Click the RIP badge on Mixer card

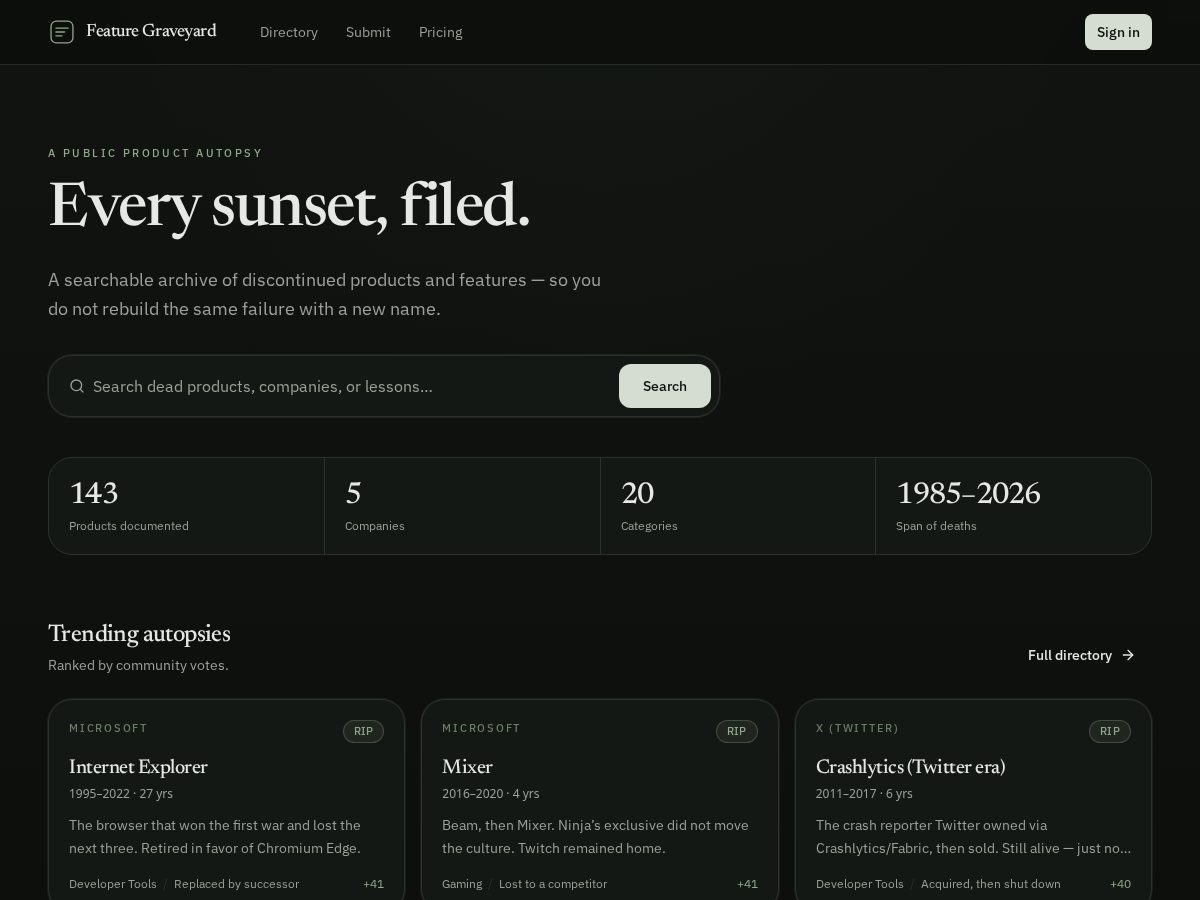tap(736, 731)
